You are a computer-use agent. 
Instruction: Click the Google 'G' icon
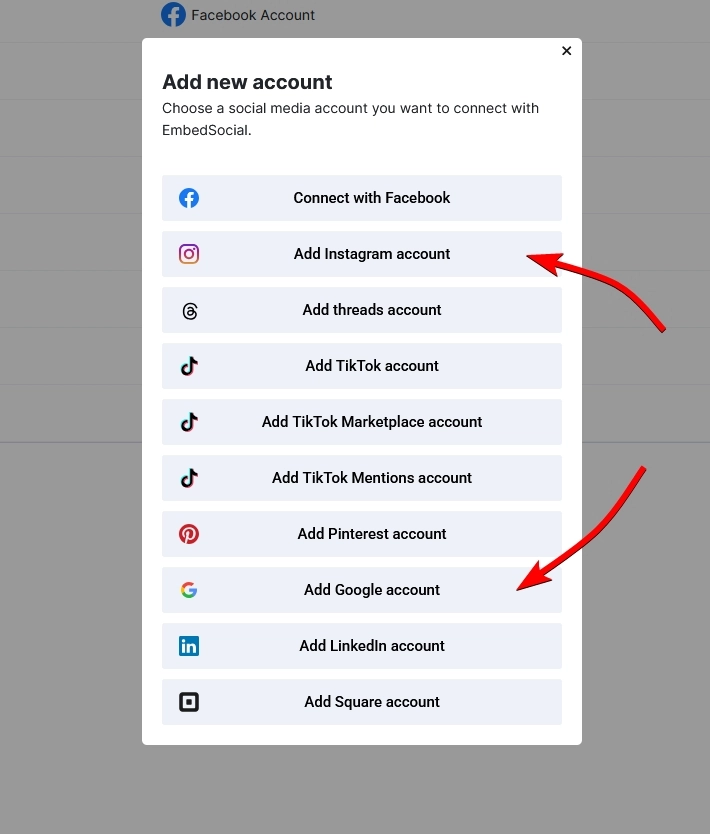pyautogui.click(x=189, y=590)
